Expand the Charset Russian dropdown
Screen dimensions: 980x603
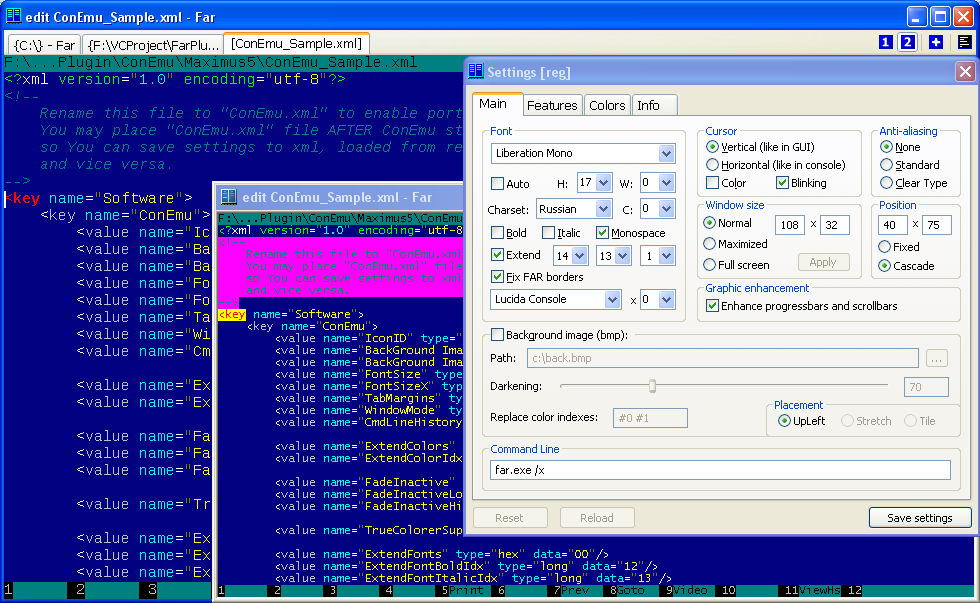click(x=603, y=209)
